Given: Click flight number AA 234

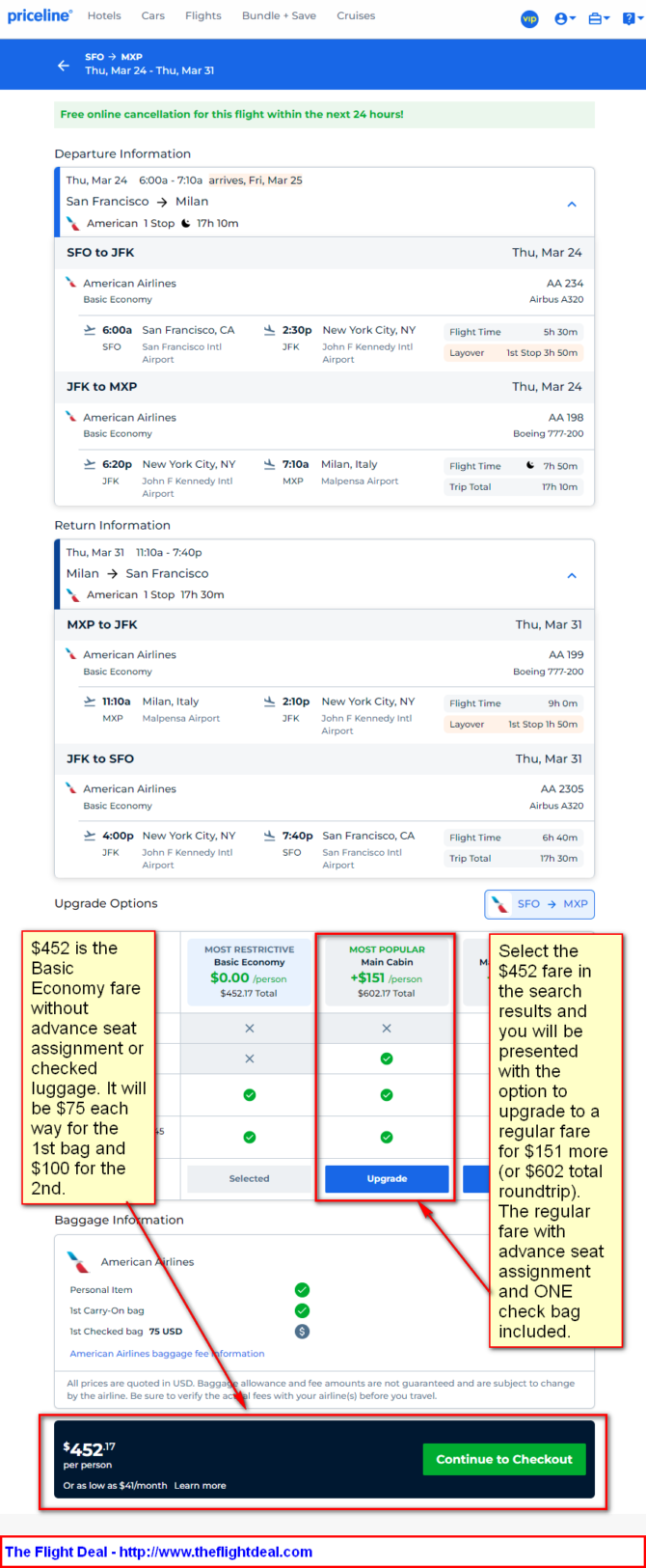Looking at the screenshot, I should tap(565, 283).
